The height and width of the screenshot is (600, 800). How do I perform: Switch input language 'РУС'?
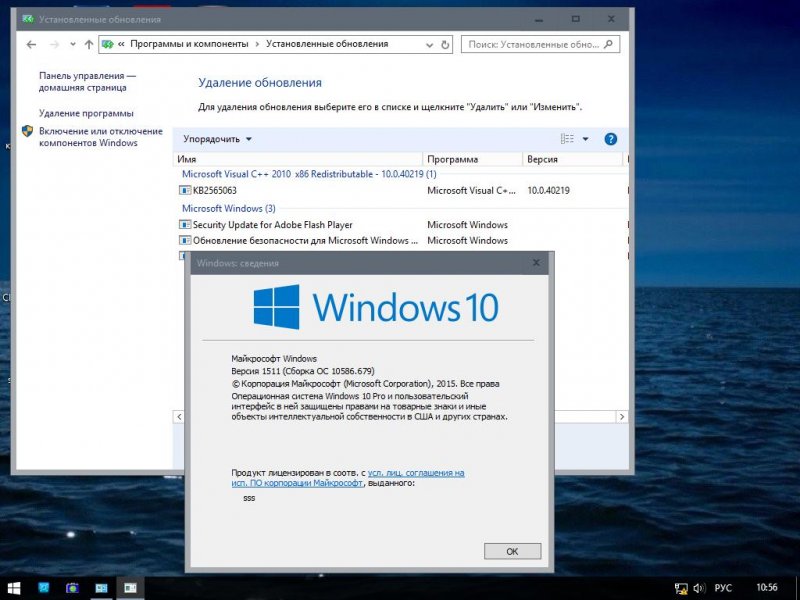coord(722,589)
